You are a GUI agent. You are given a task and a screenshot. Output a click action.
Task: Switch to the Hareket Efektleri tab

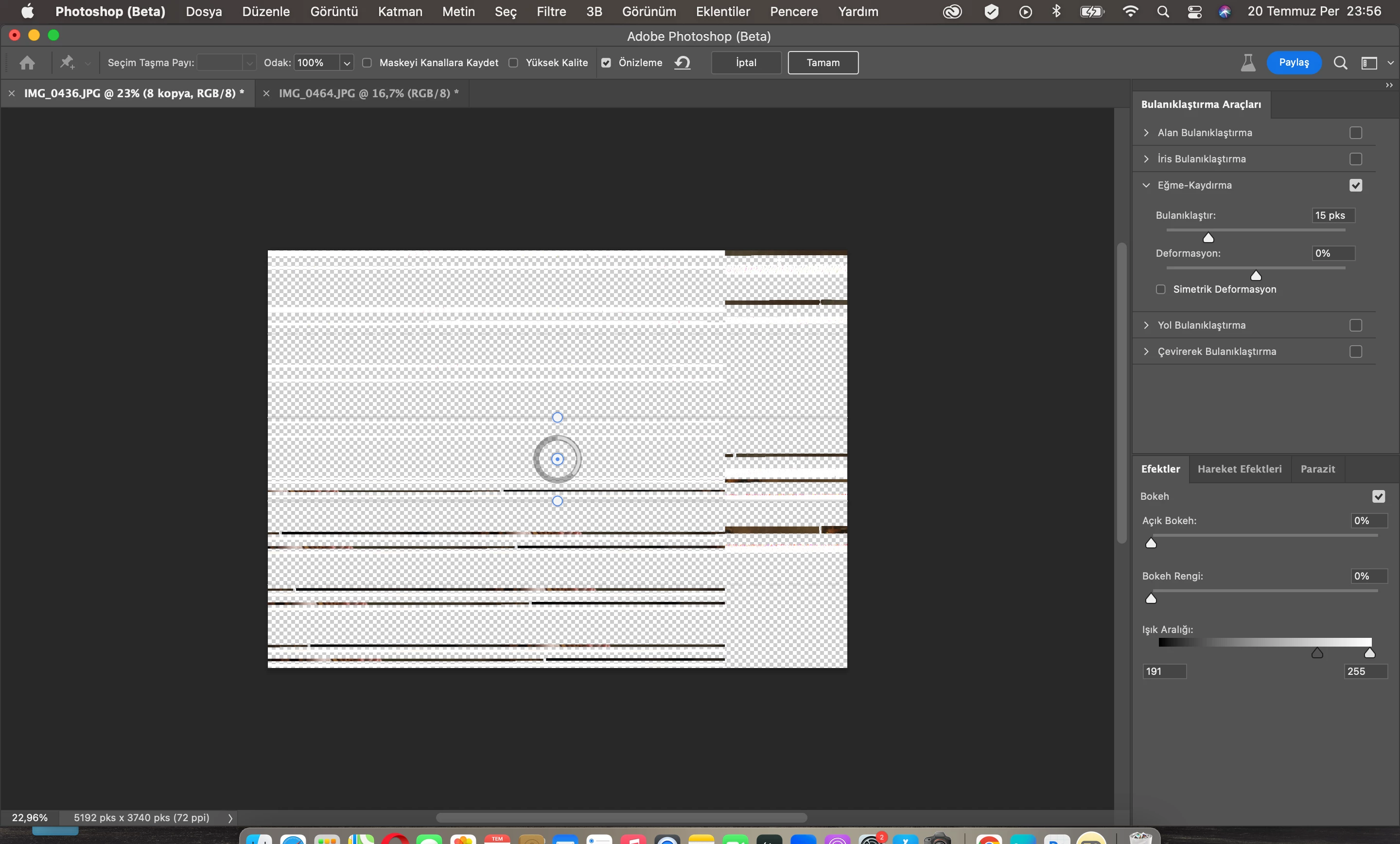(1239, 469)
